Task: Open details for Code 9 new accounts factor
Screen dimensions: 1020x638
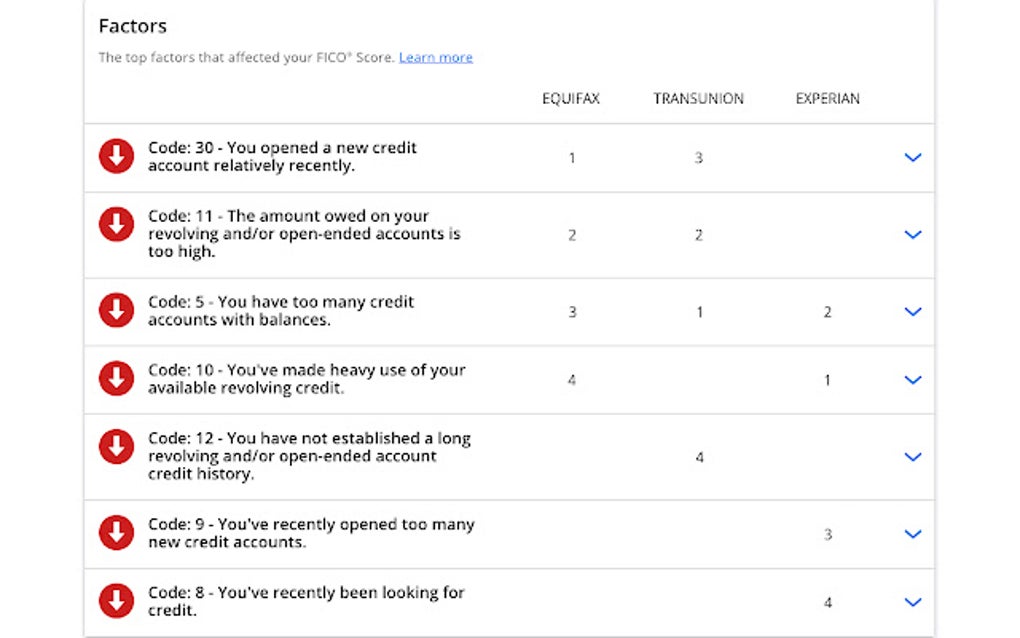Action: pyautogui.click(x=912, y=534)
